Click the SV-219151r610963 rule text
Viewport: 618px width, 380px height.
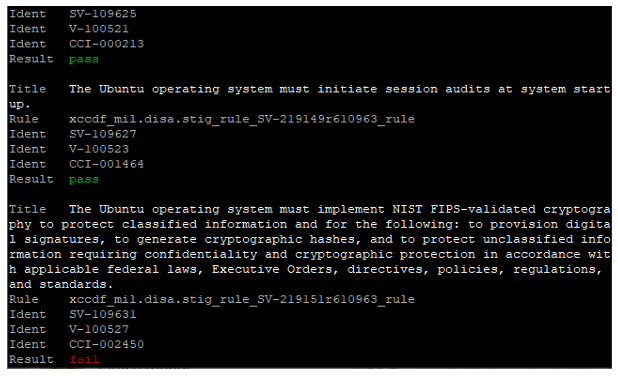pyautogui.click(x=242, y=299)
